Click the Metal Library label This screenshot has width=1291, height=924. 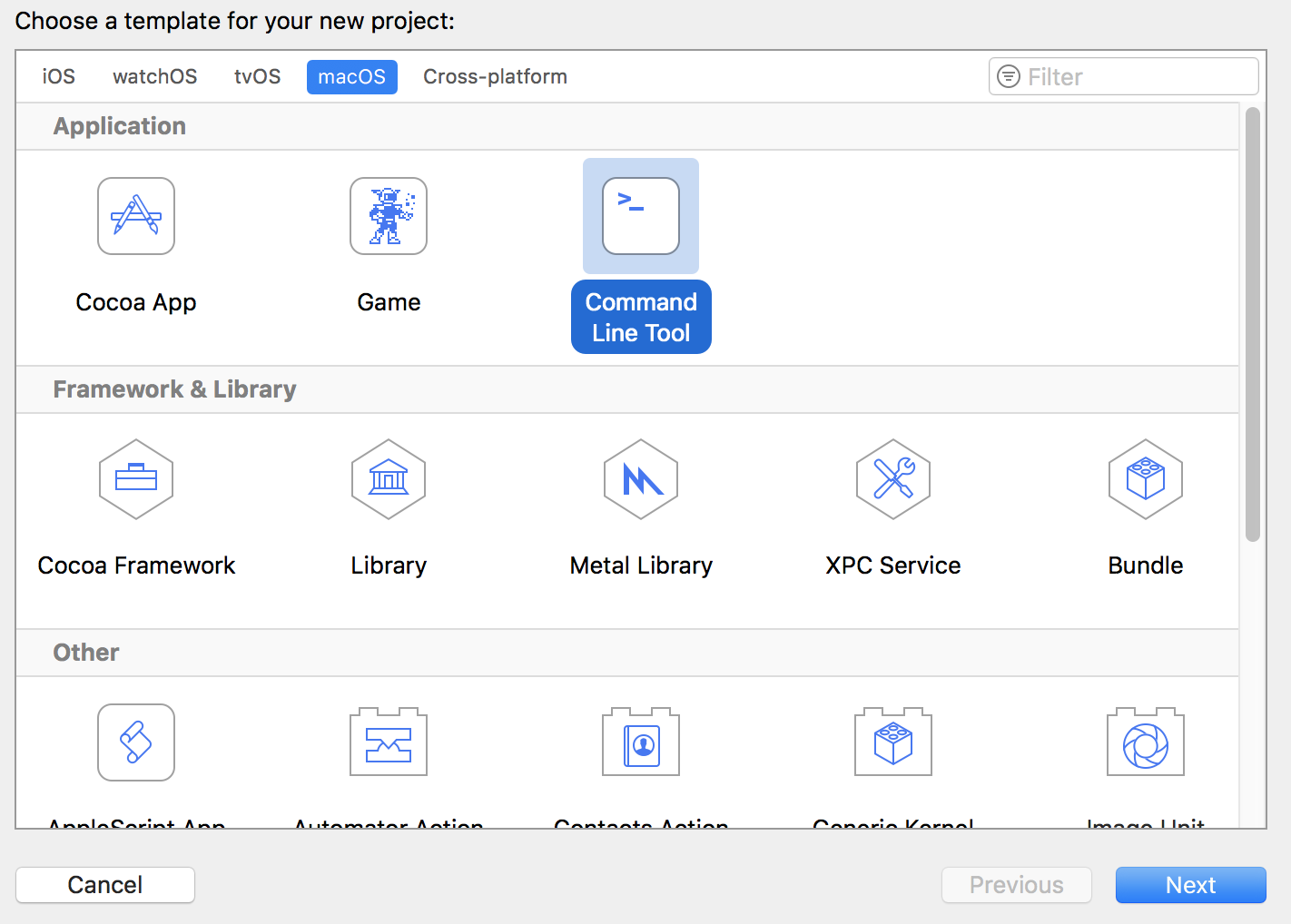641,565
